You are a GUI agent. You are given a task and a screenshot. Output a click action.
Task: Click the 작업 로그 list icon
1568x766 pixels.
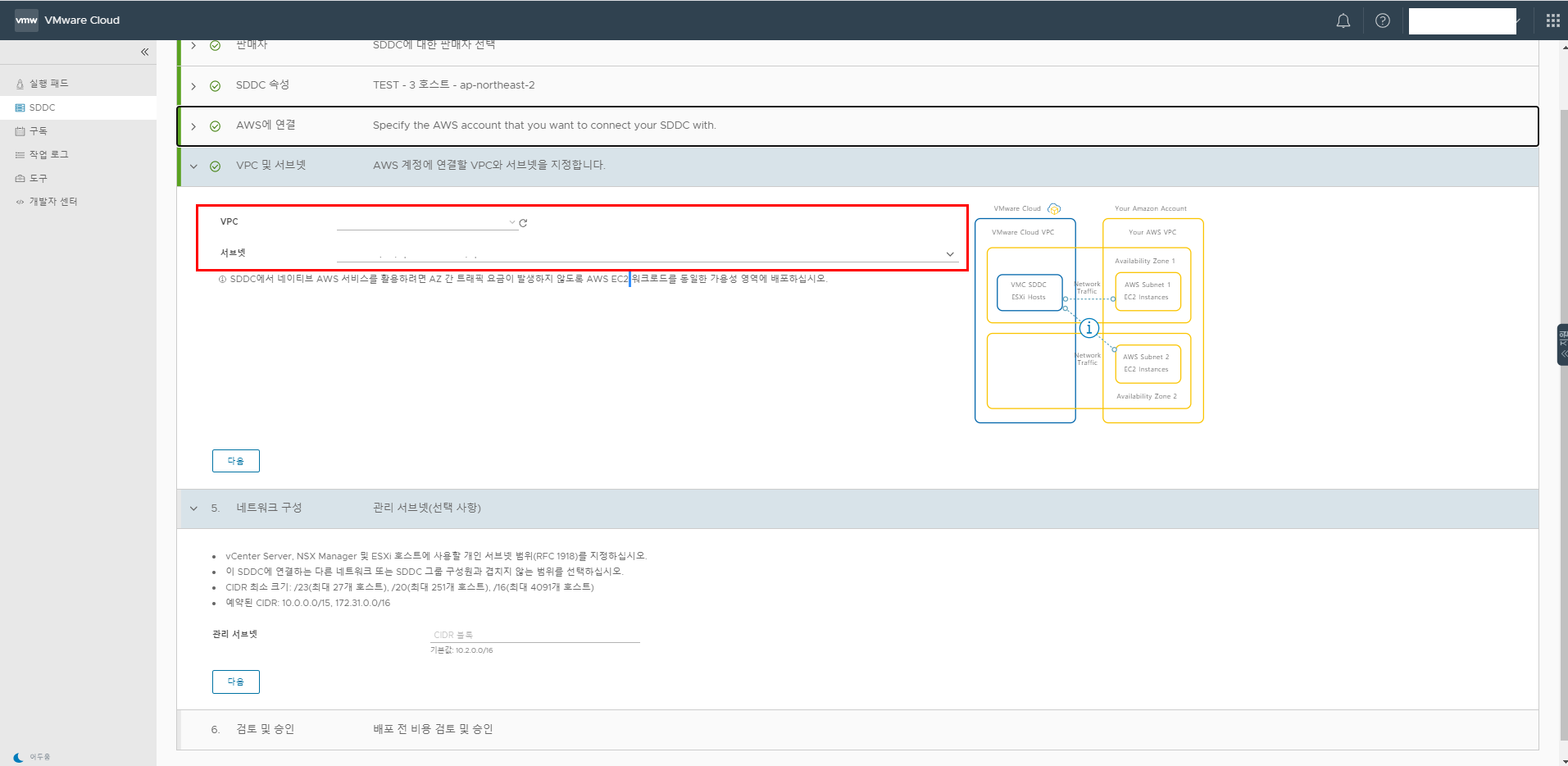[20, 155]
